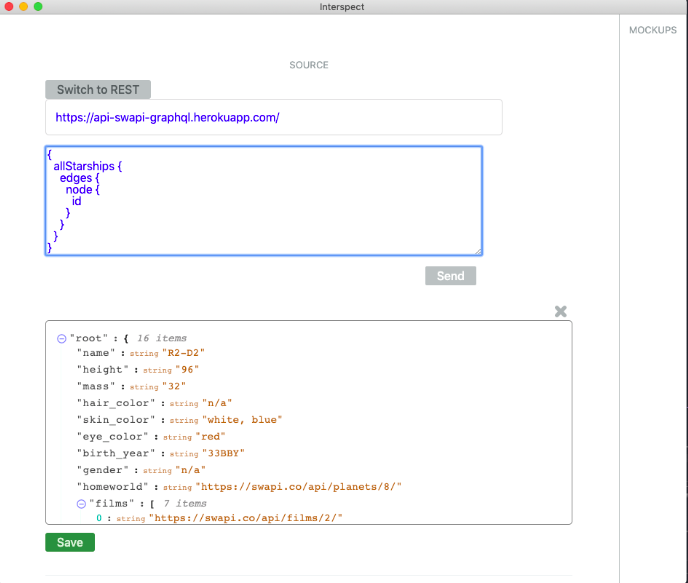Collapse the "films" array node
Viewport: 688px width, 583px height.
point(81,504)
